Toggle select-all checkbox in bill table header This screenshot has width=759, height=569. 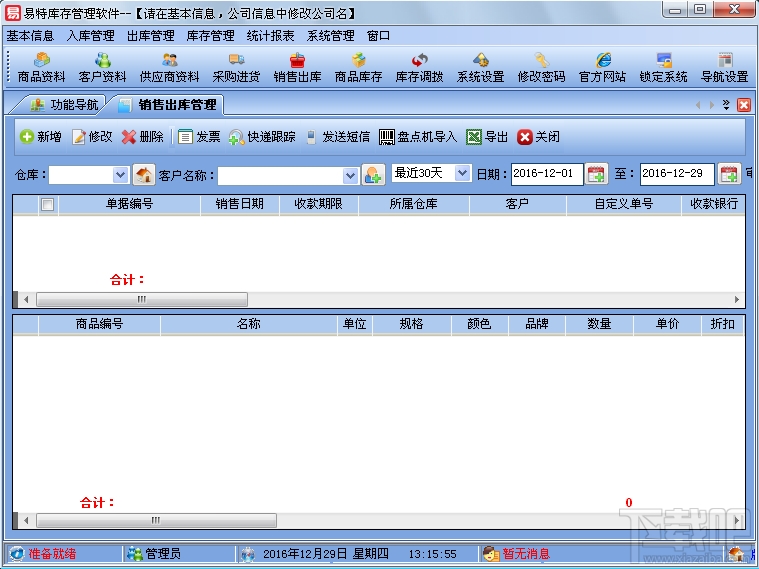coord(47,205)
